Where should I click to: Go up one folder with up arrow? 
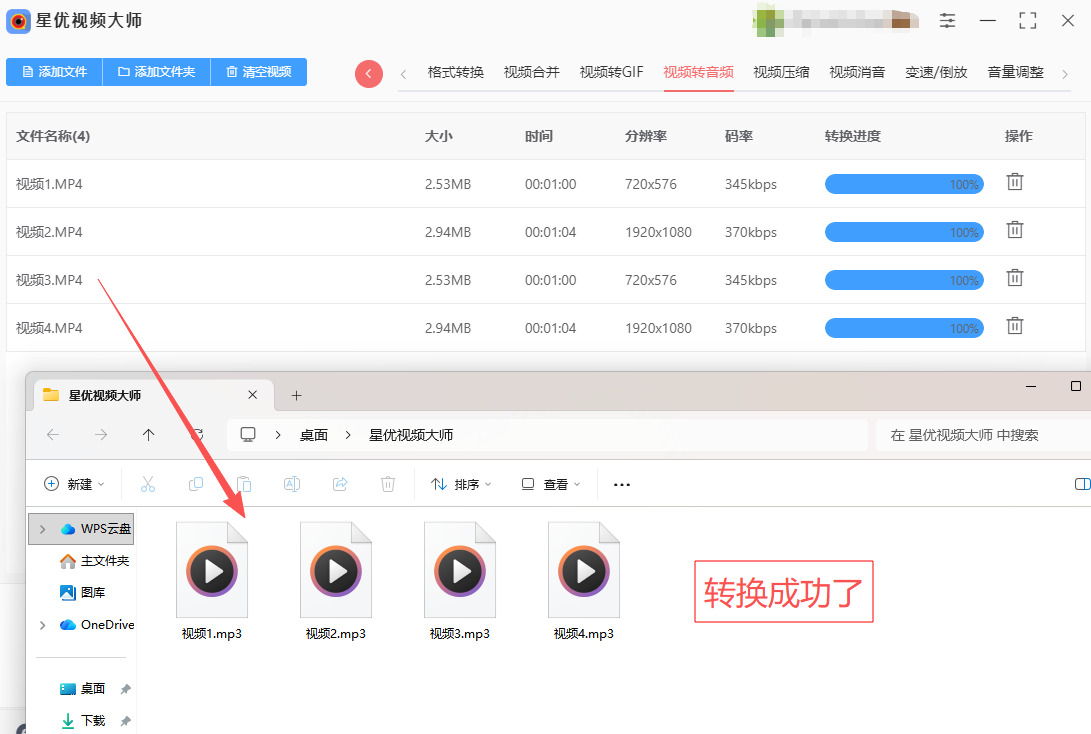[x=149, y=435]
